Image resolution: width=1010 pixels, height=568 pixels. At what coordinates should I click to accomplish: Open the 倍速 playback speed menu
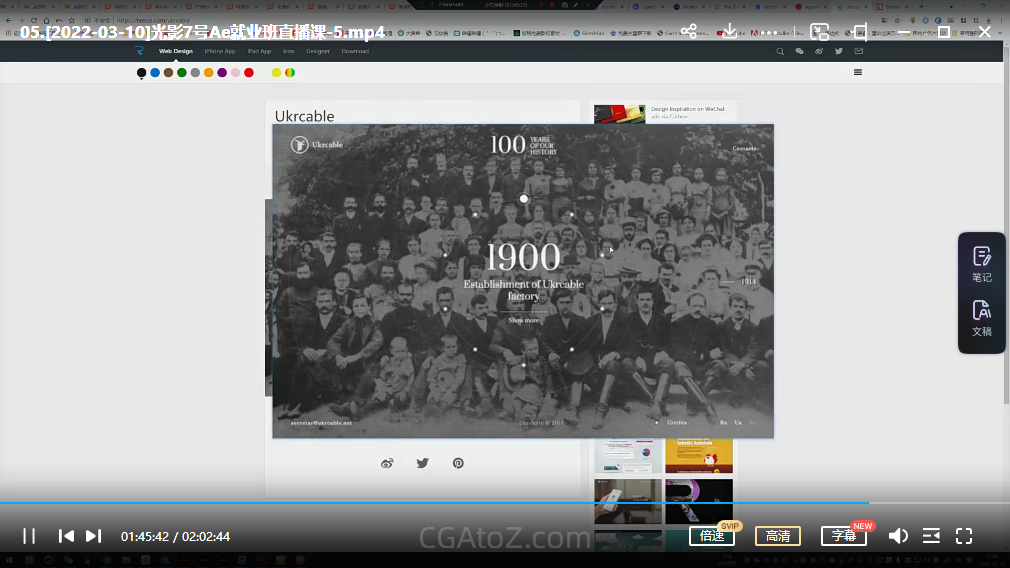click(x=712, y=536)
